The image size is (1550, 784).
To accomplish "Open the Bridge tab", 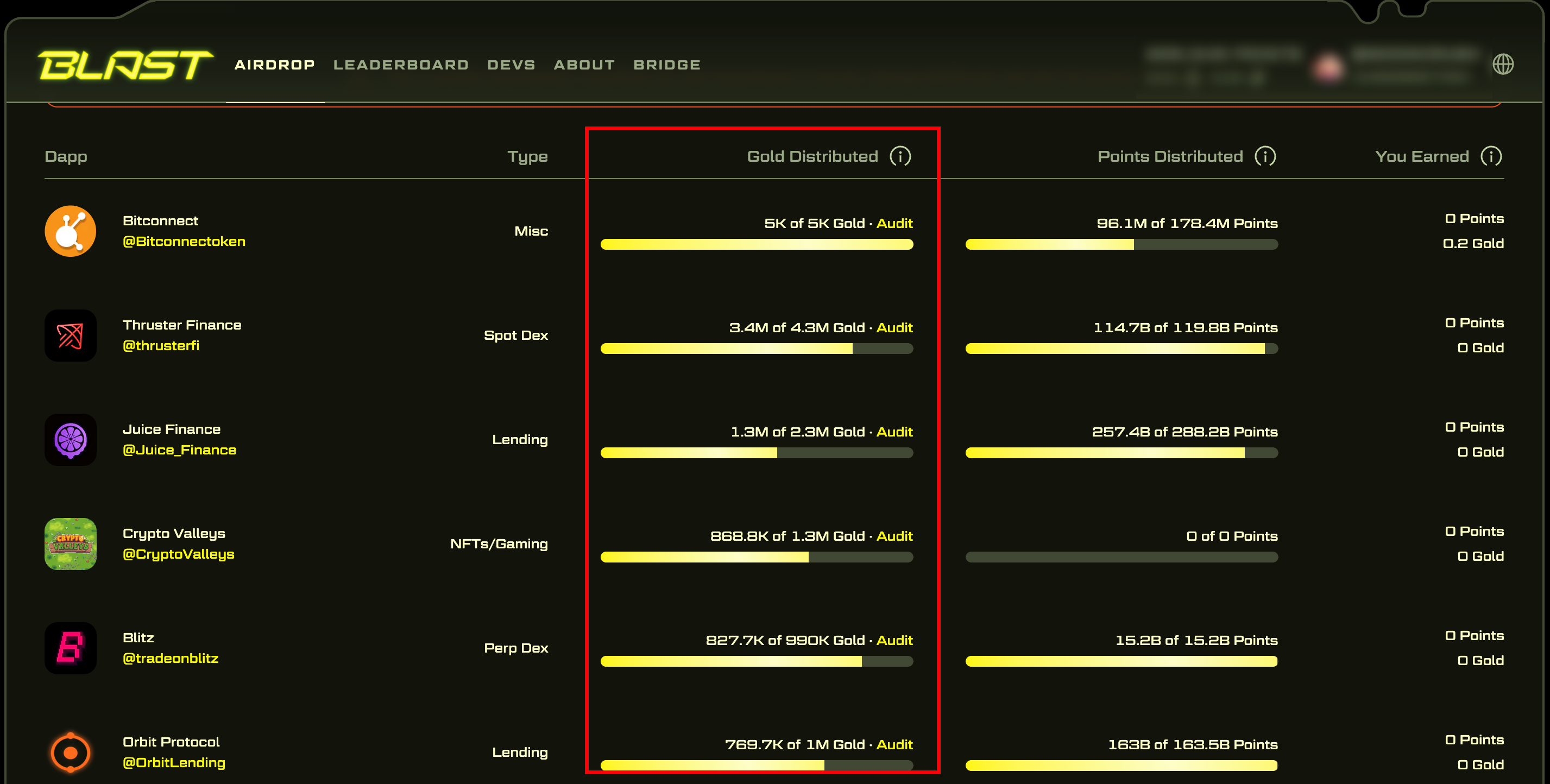I will coord(667,65).
